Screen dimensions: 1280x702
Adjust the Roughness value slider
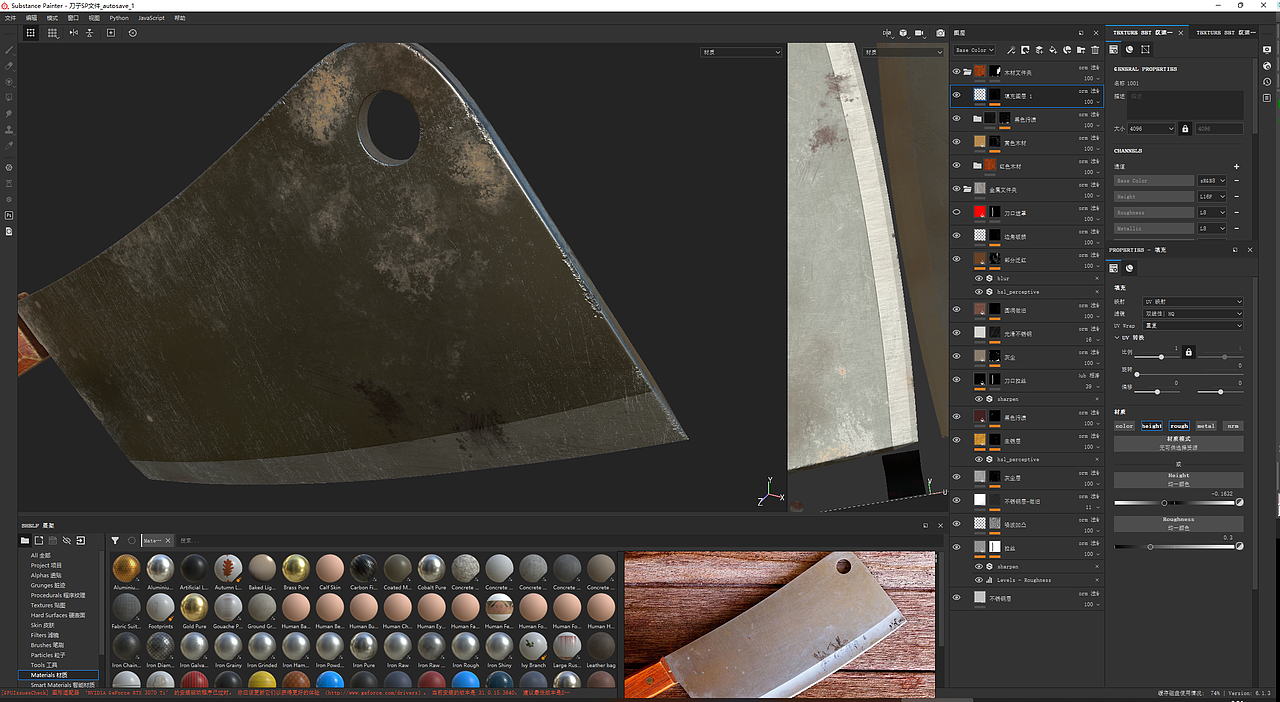tap(1175, 547)
